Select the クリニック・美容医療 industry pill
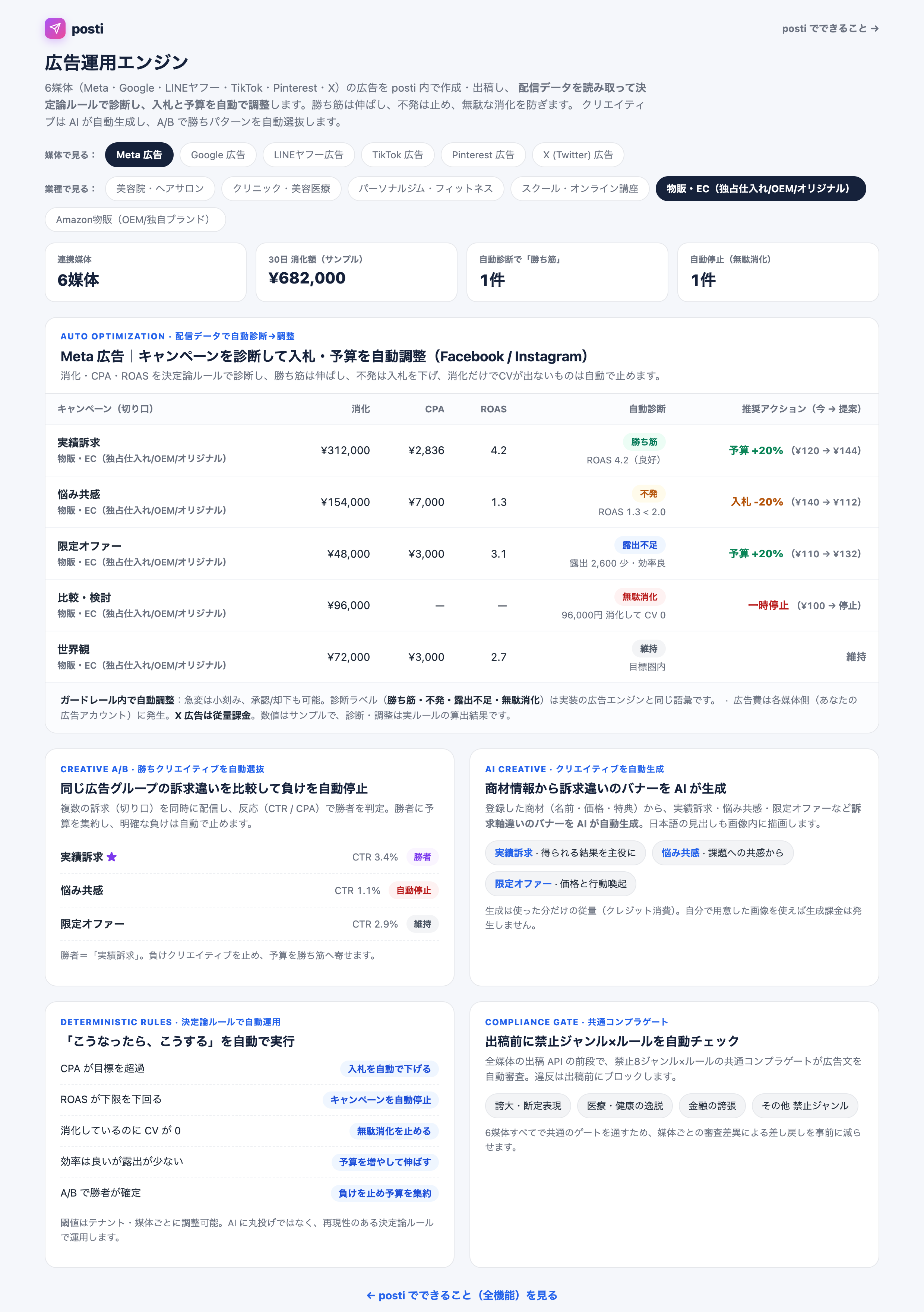 (281, 188)
